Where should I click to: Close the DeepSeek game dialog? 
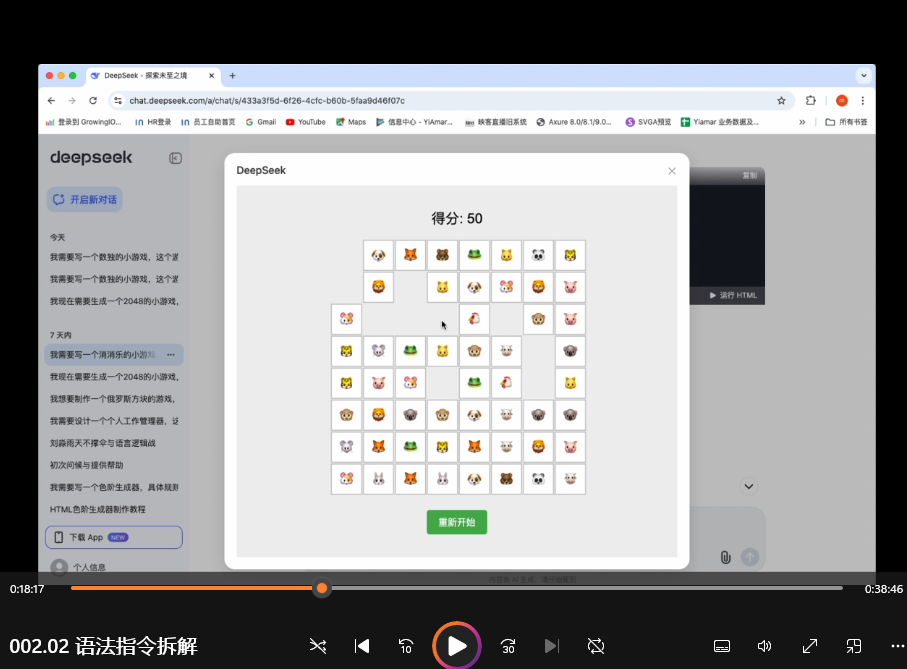pyautogui.click(x=672, y=171)
